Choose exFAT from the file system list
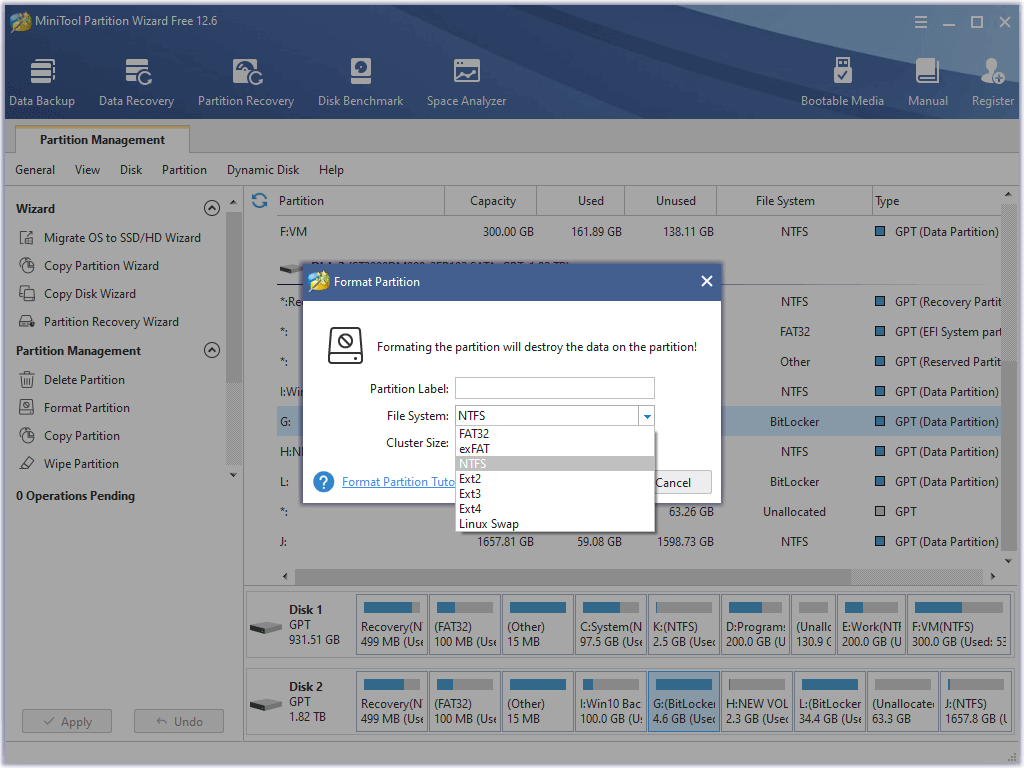This screenshot has width=1024, height=768. 473,449
